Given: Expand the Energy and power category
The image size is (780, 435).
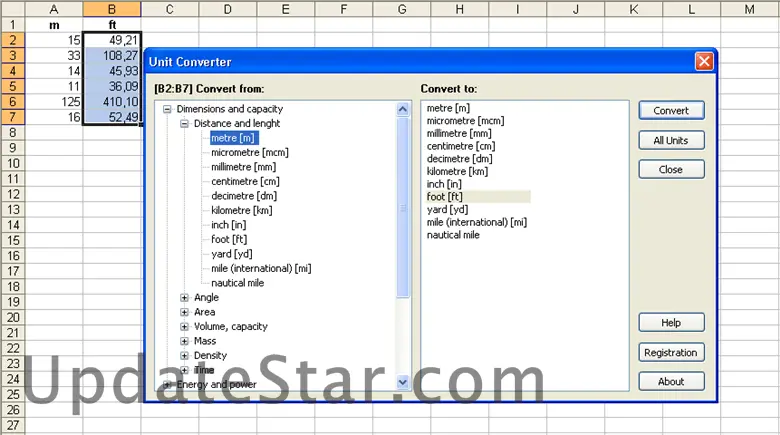Looking at the screenshot, I should (x=167, y=384).
